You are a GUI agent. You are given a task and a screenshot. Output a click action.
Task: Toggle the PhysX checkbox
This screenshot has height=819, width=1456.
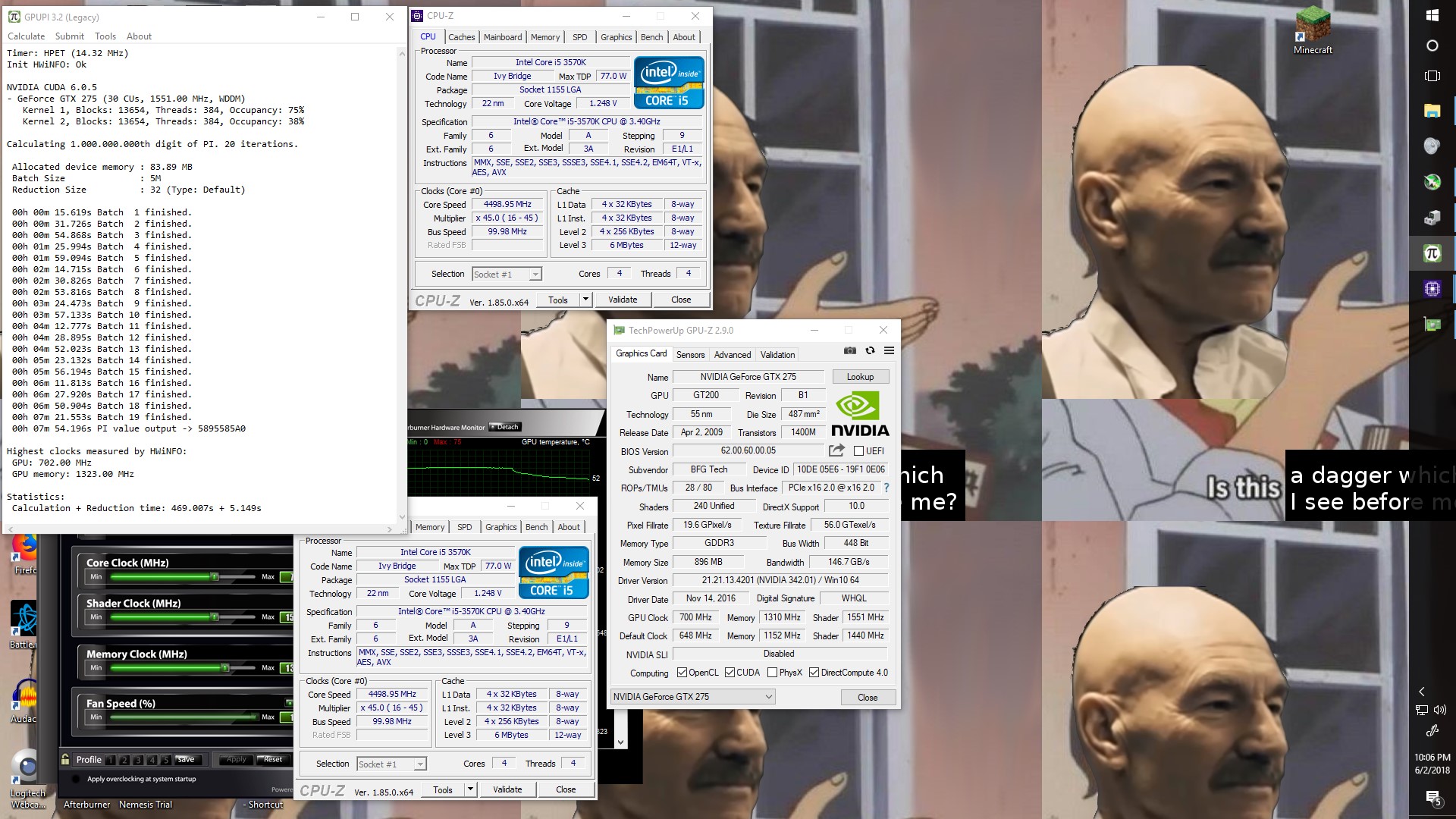(772, 673)
